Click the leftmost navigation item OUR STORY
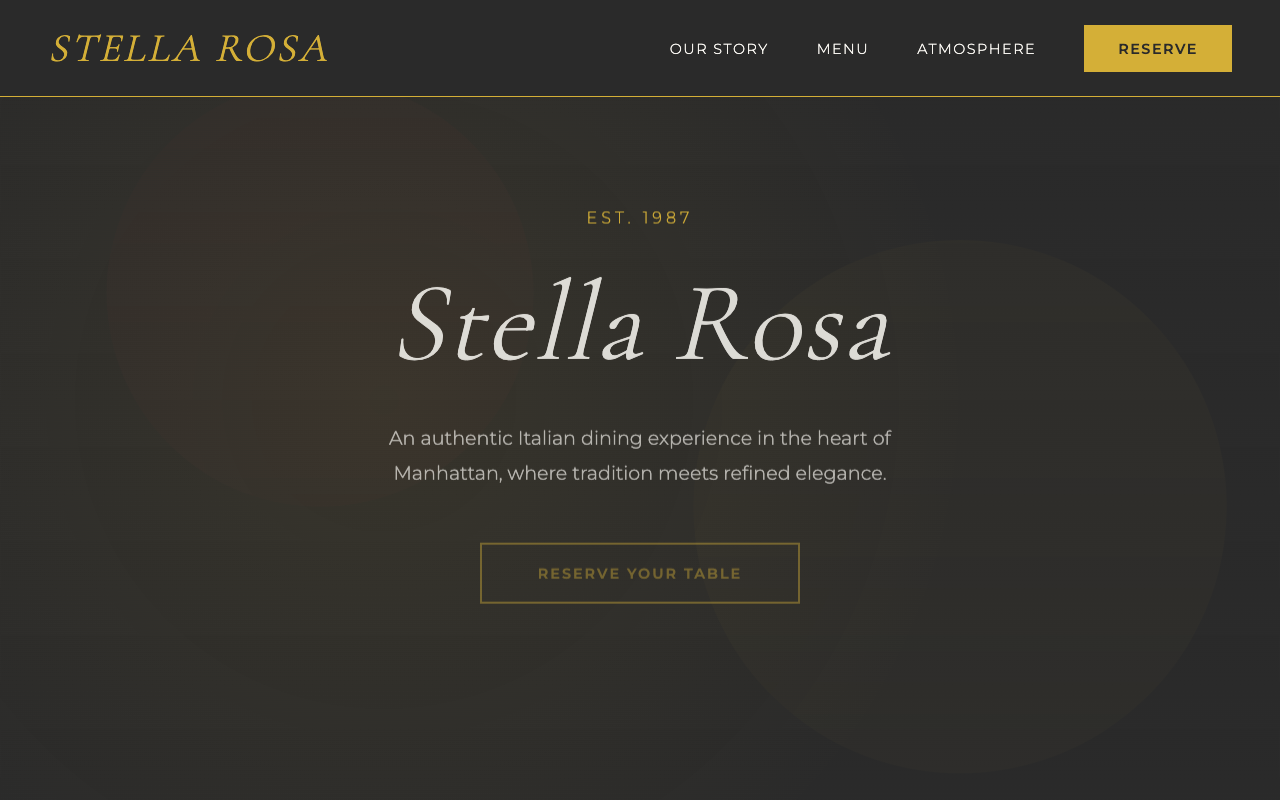The width and height of the screenshot is (1280, 800). (x=719, y=48)
